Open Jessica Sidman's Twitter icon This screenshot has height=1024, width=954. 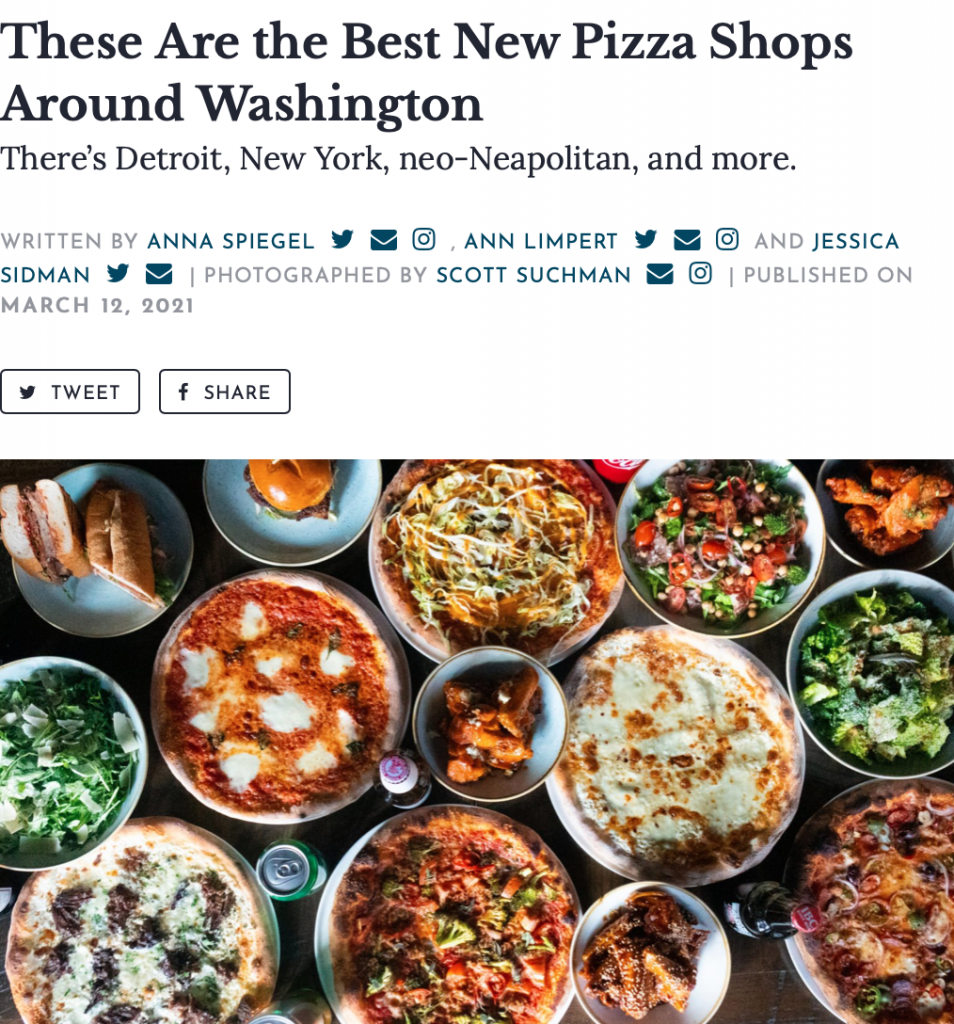tap(118, 273)
